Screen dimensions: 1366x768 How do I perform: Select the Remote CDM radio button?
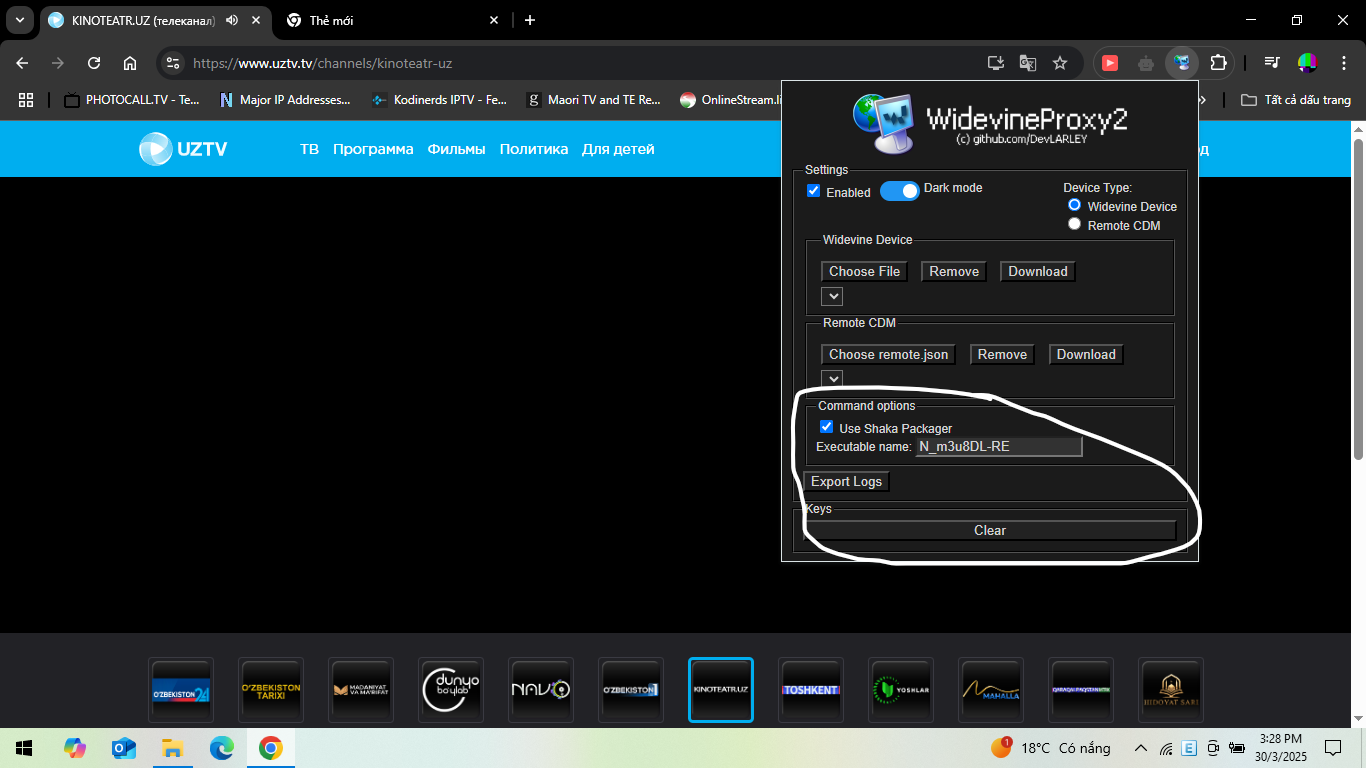(1075, 224)
